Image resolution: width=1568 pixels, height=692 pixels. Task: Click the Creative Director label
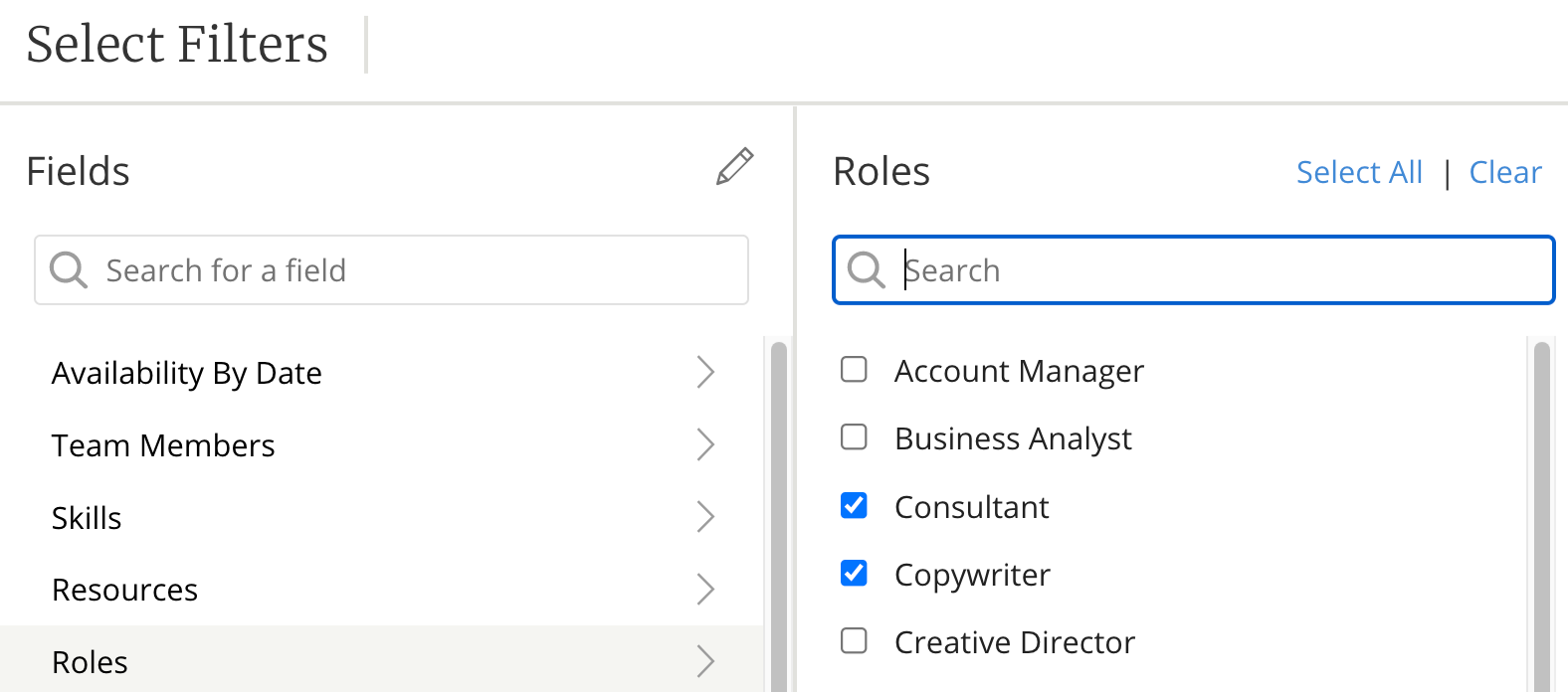[x=1014, y=642]
